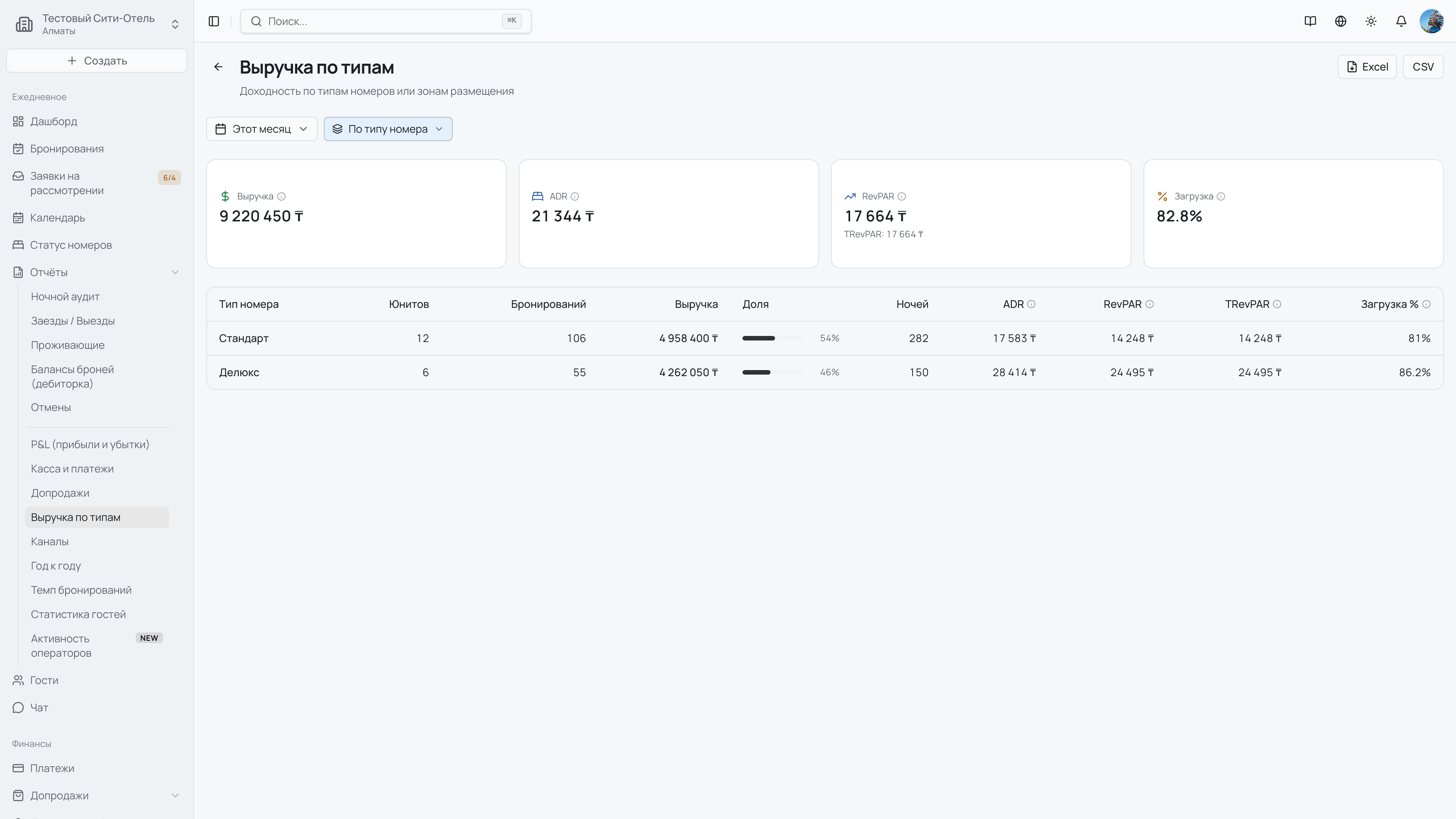This screenshot has height=819, width=1456.
Task: Click the Отчёты report icon
Action: [x=18, y=273]
